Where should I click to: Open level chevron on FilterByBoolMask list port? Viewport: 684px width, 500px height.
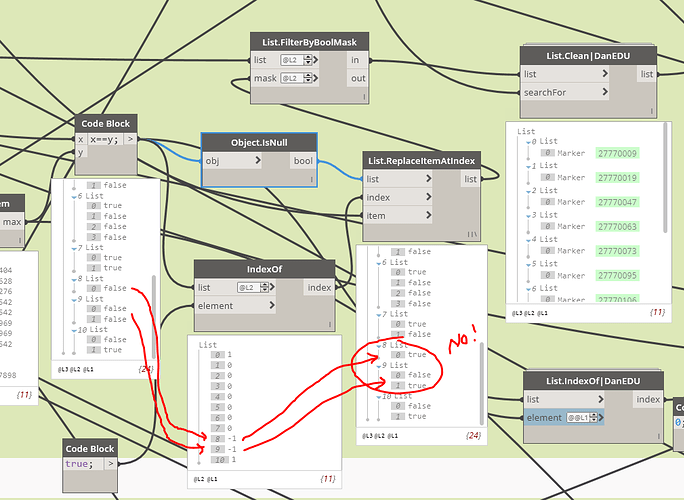click(315, 60)
